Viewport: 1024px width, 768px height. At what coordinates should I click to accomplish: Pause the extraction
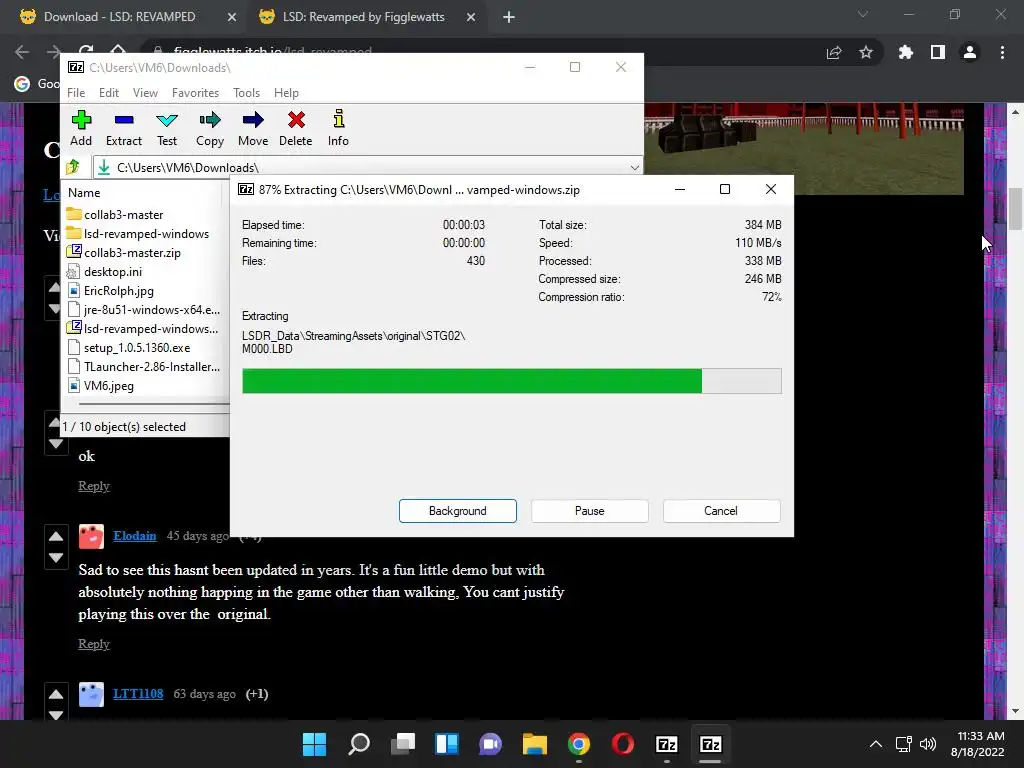pos(590,511)
